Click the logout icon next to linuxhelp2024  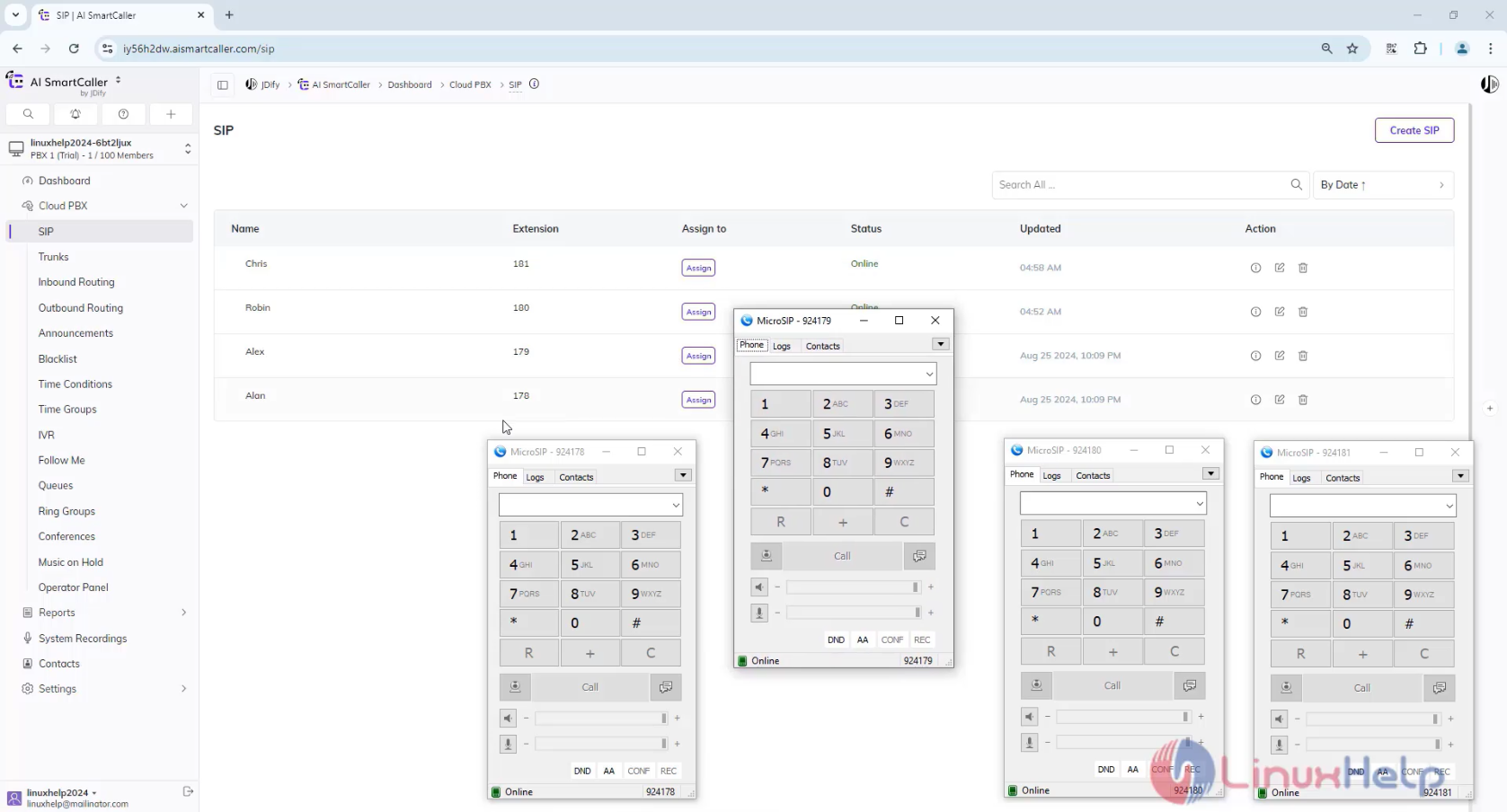pos(188,791)
